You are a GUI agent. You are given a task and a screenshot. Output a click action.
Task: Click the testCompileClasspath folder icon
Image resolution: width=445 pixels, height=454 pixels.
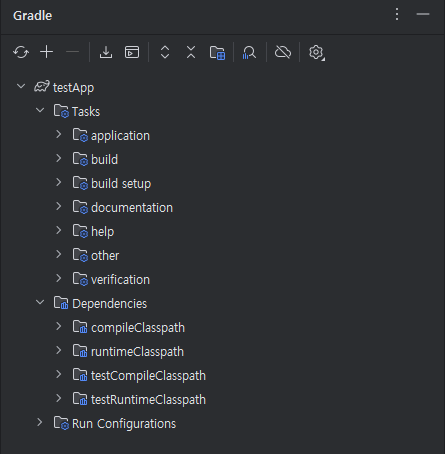tap(80, 375)
